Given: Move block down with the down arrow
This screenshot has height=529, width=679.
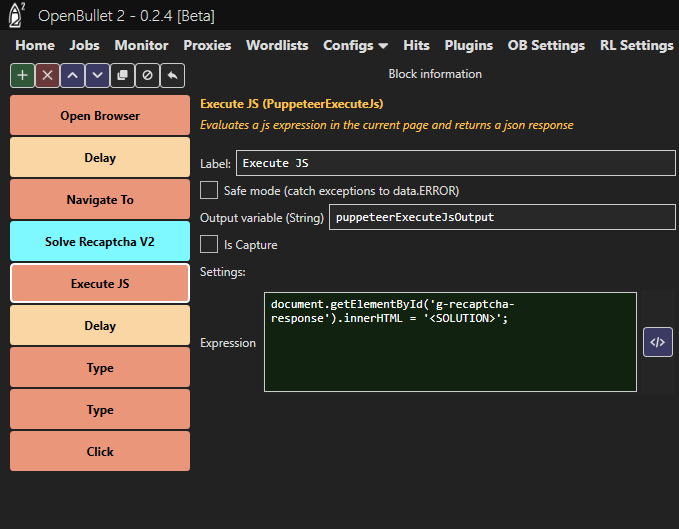Looking at the screenshot, I should click(97, 75).
